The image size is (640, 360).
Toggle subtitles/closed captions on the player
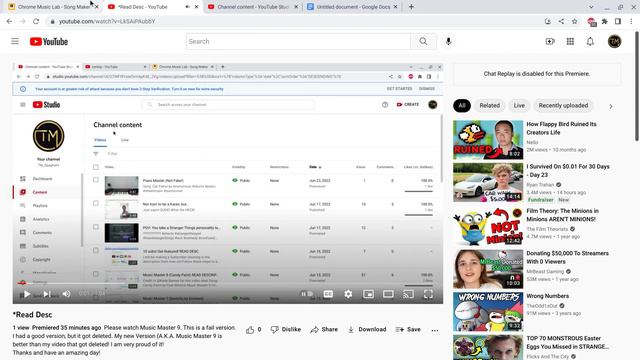(x=328, y=294)
